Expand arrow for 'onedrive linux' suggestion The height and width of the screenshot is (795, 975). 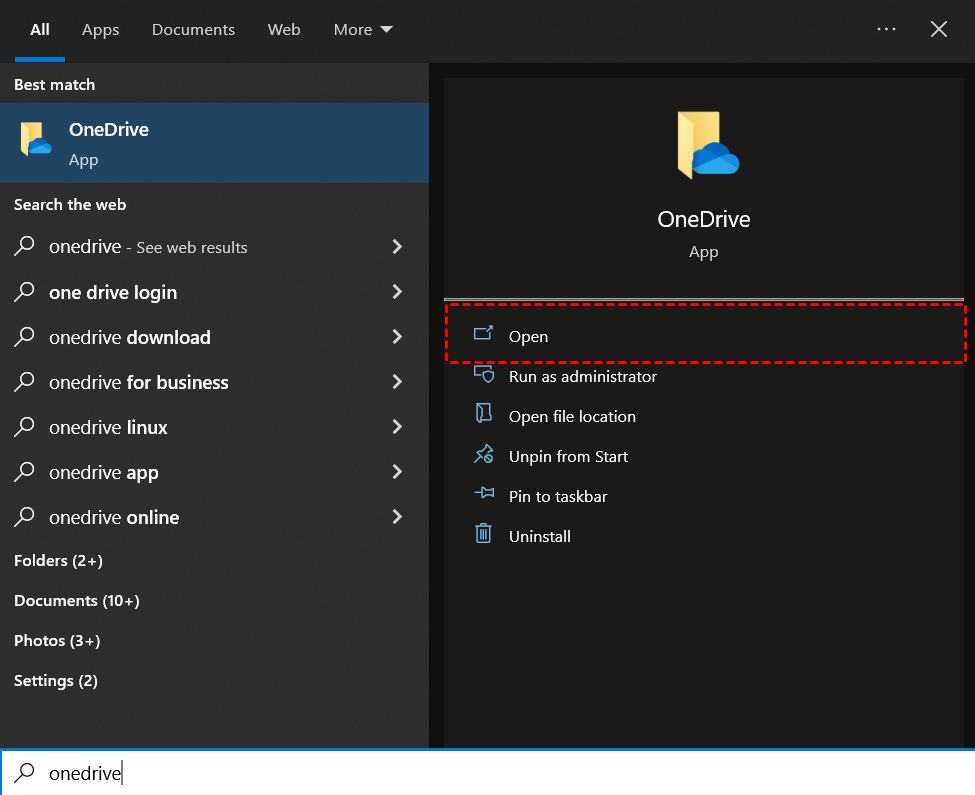pos(397,427)
